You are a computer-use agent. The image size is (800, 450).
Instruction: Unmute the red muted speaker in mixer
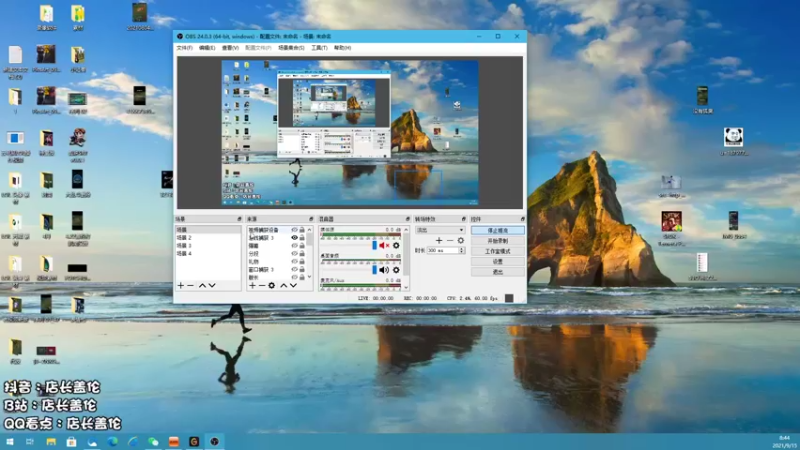tap(384, 245)
